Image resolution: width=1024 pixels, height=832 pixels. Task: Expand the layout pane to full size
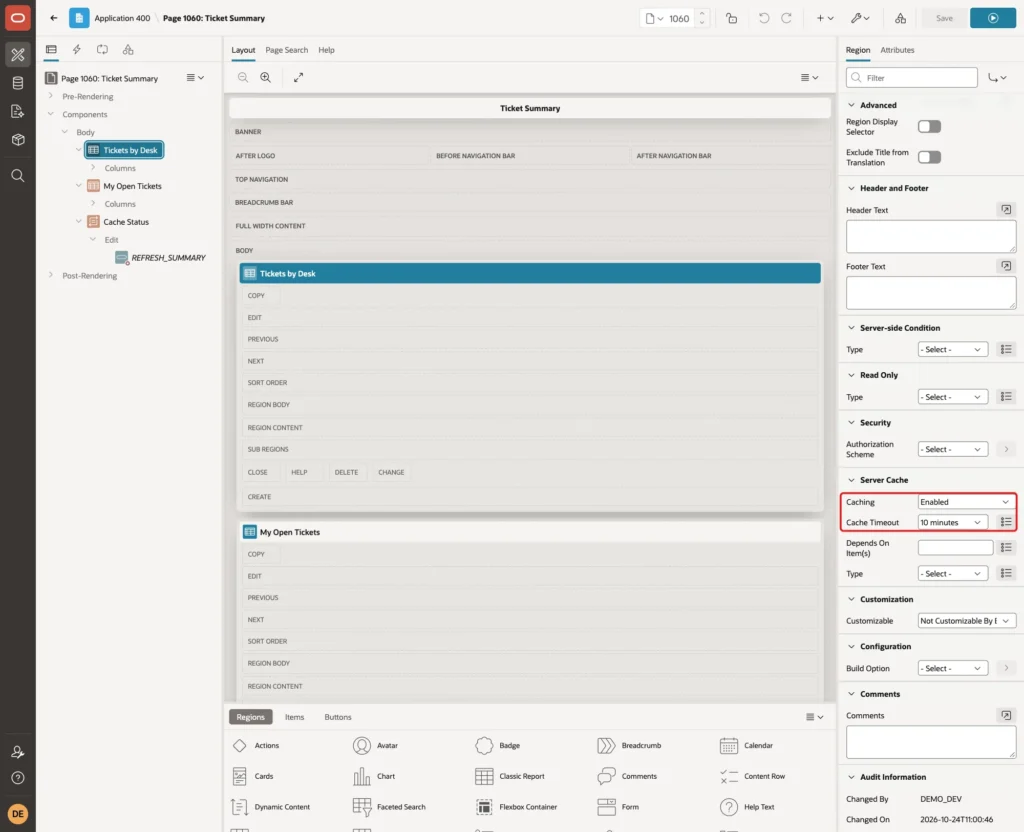tap(298, 77)
